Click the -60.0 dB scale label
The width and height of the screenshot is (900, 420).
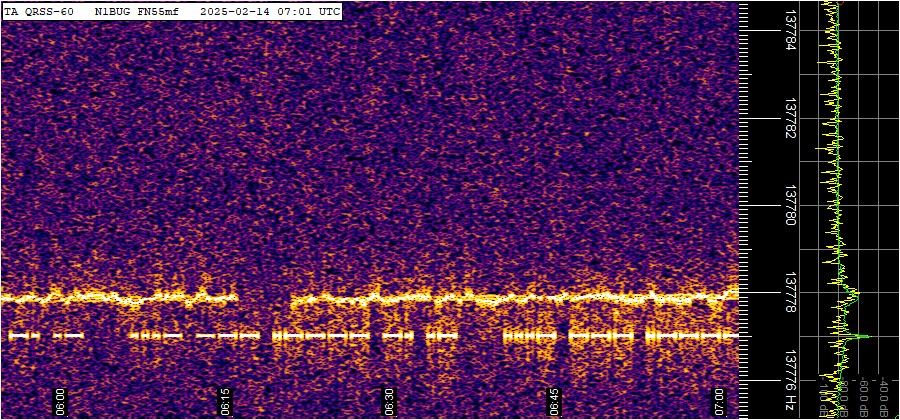[x=862, y=396]
